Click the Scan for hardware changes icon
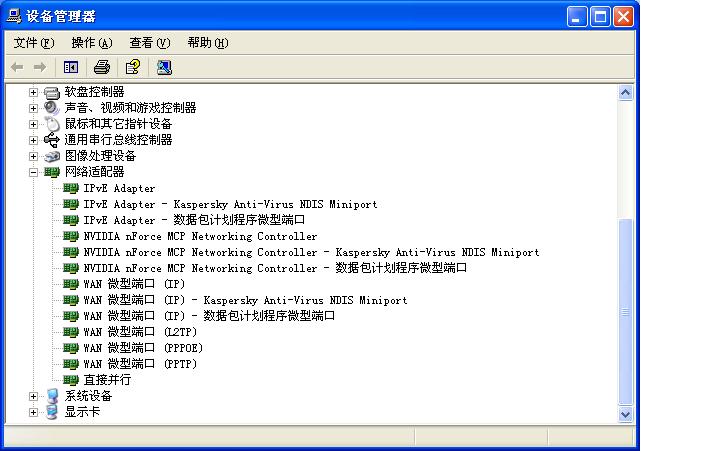 point(164,68)
